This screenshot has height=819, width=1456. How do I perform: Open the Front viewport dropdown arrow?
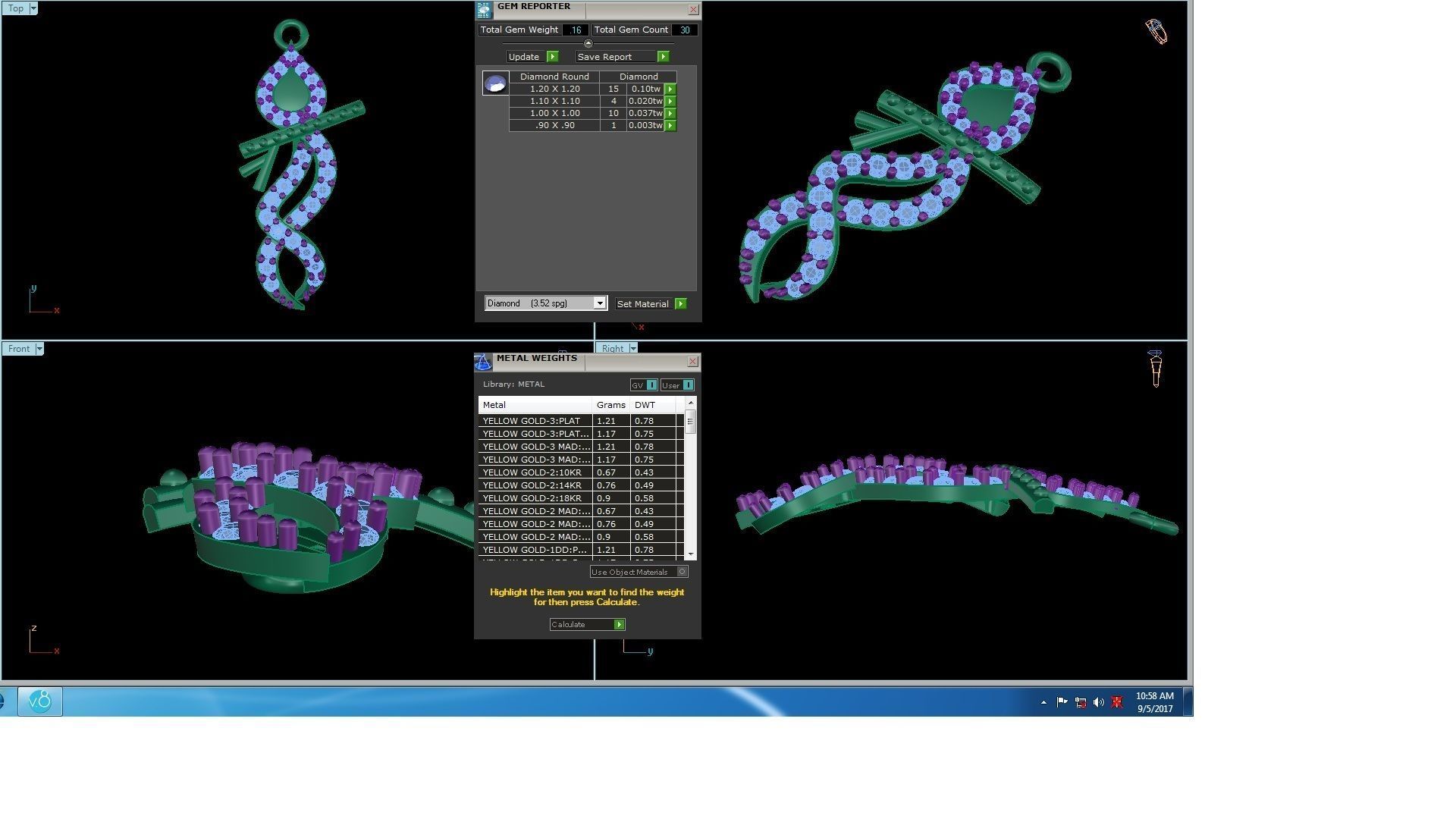pyautogui.click(x=39, y=349)
